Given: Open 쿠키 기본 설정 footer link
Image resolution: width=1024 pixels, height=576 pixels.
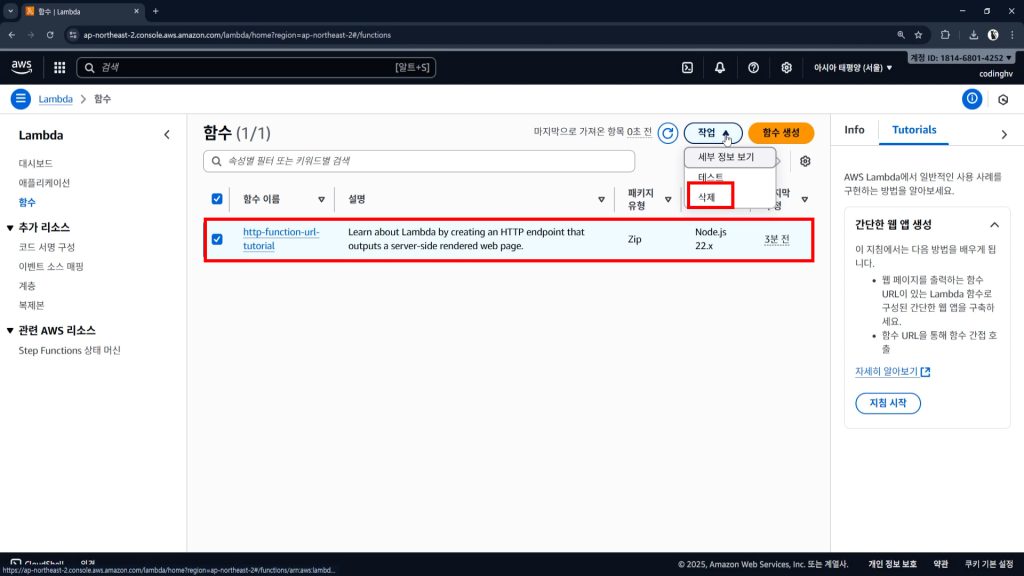Looking at the screenshot, I should tap(989, 564).
